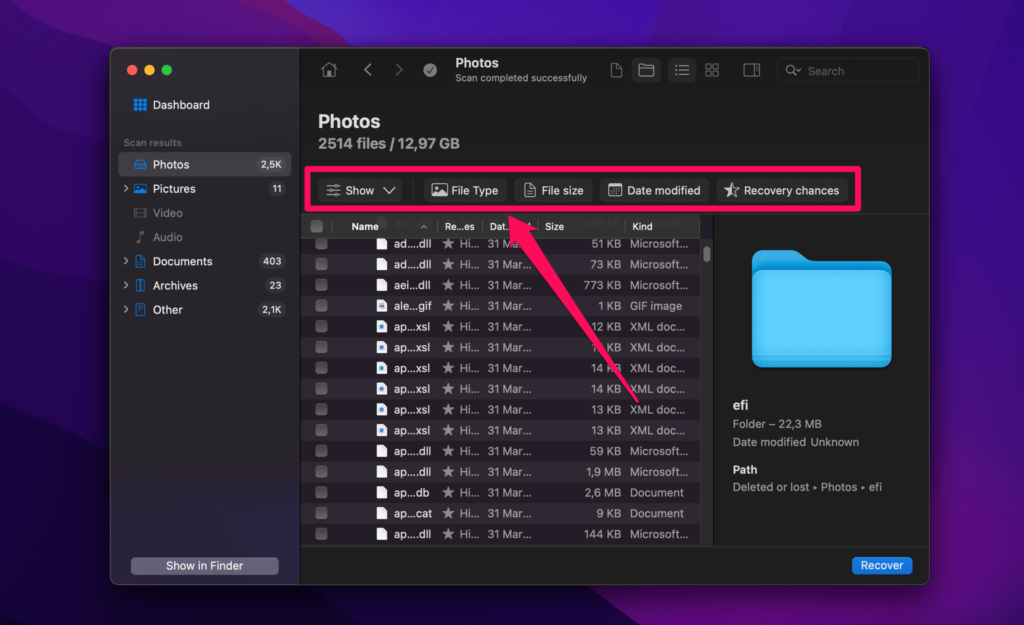Viewport: 1024px width, 625px height.
Task: Select the ap...db Document row
Action: click(x=500, y=492)
